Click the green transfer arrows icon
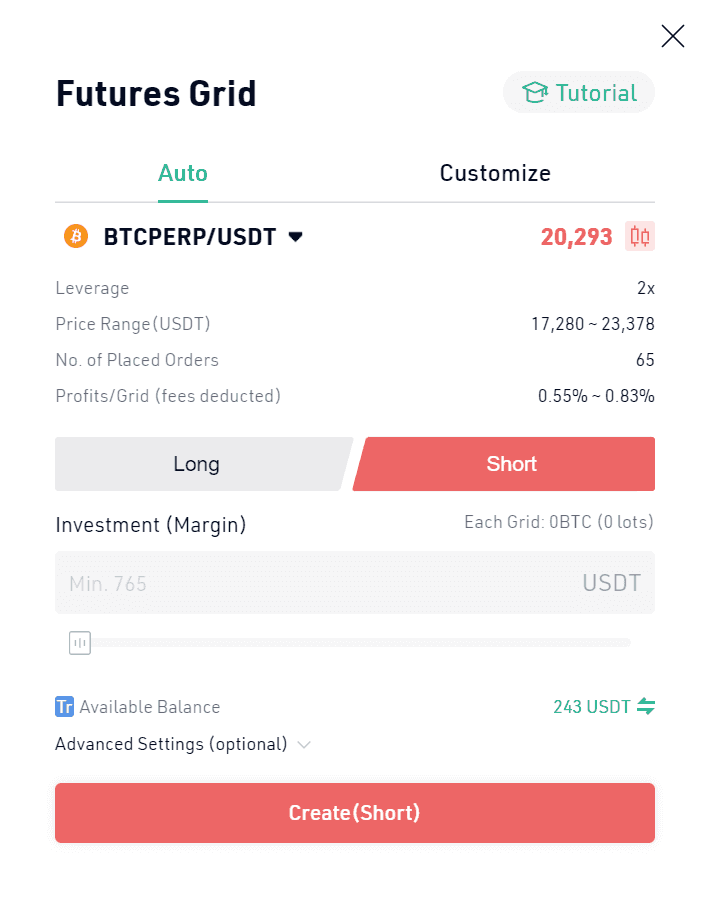 point(646,707)
